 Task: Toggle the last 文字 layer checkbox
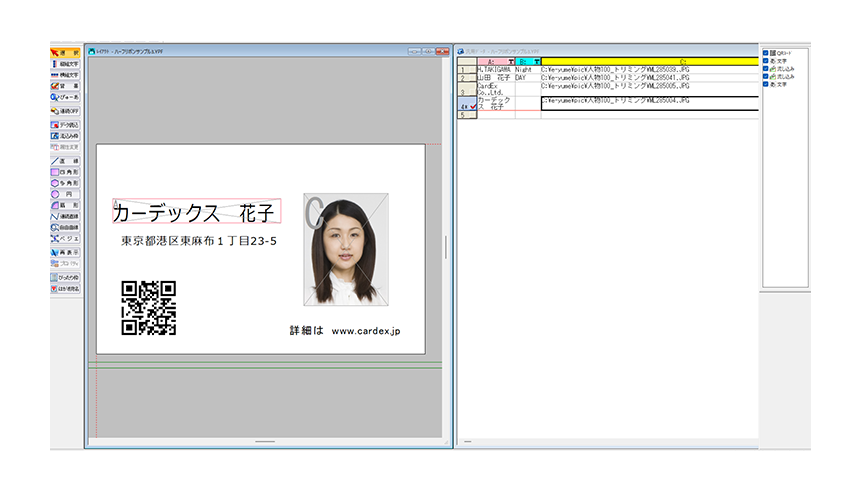pyautogui.click(x=766, y=85)
